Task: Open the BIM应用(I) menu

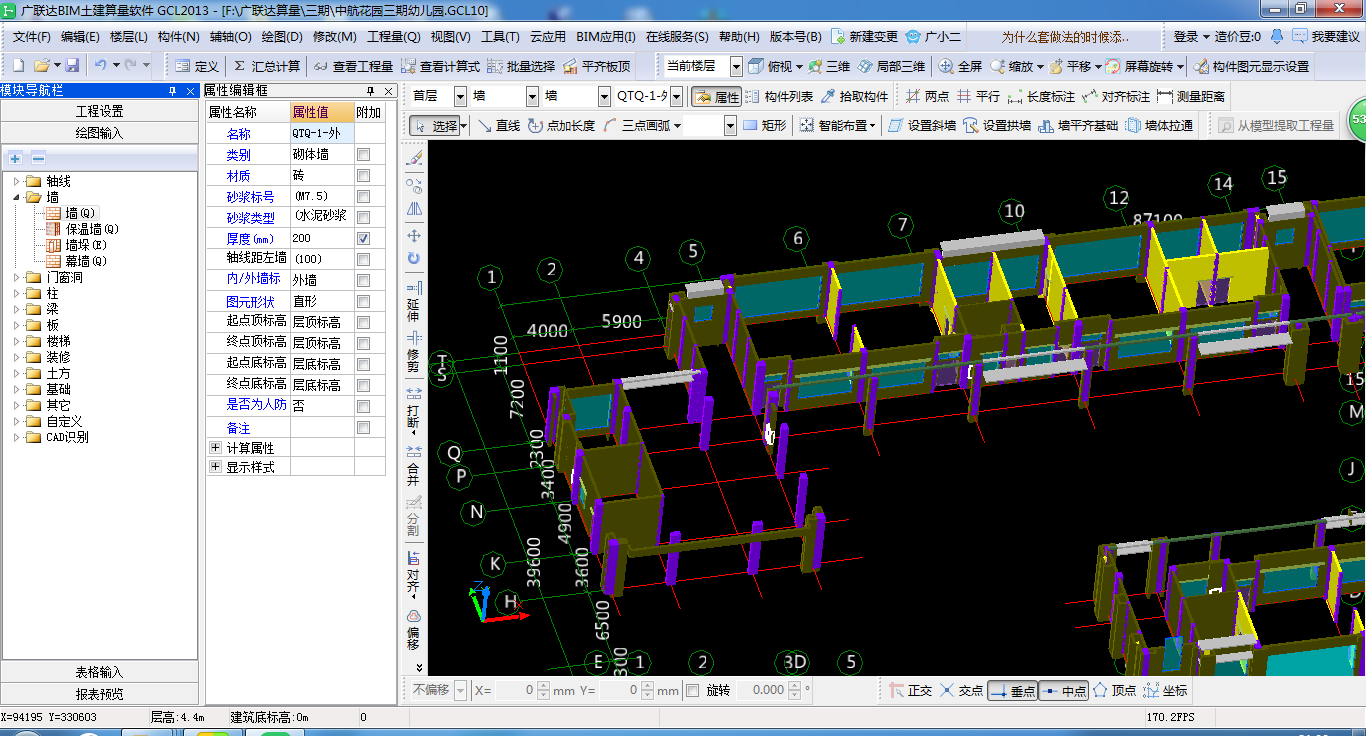Action: point(606,37)
